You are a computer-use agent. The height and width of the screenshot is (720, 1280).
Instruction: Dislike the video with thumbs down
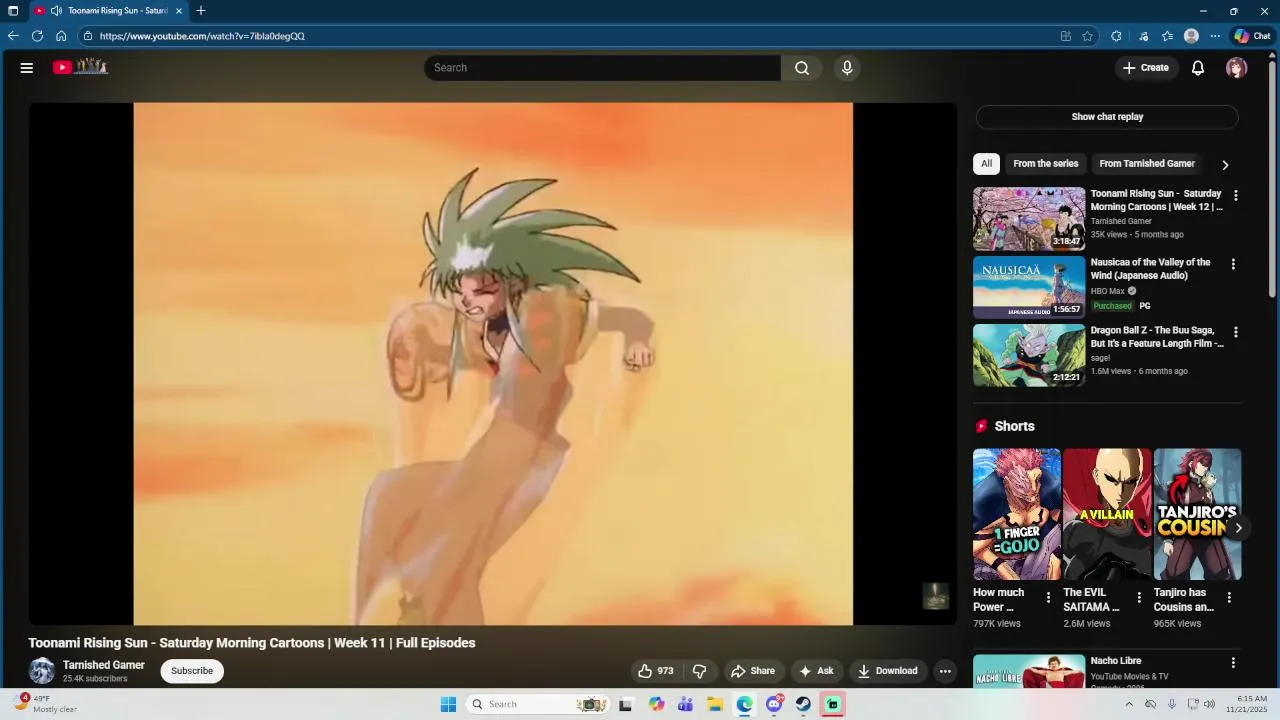click(x=700, y=671)
